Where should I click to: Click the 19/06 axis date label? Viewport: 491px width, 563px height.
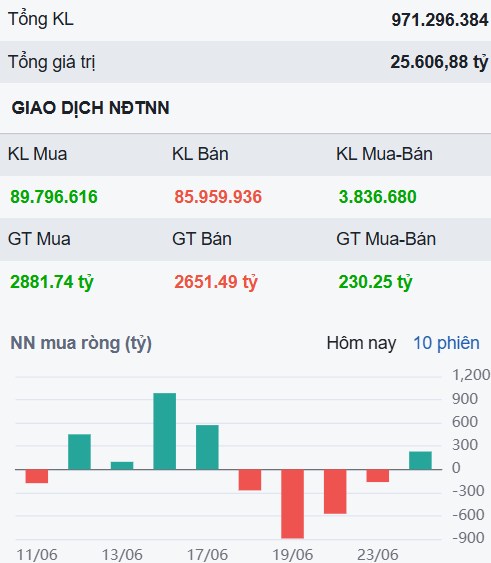[x=293, y=555]
